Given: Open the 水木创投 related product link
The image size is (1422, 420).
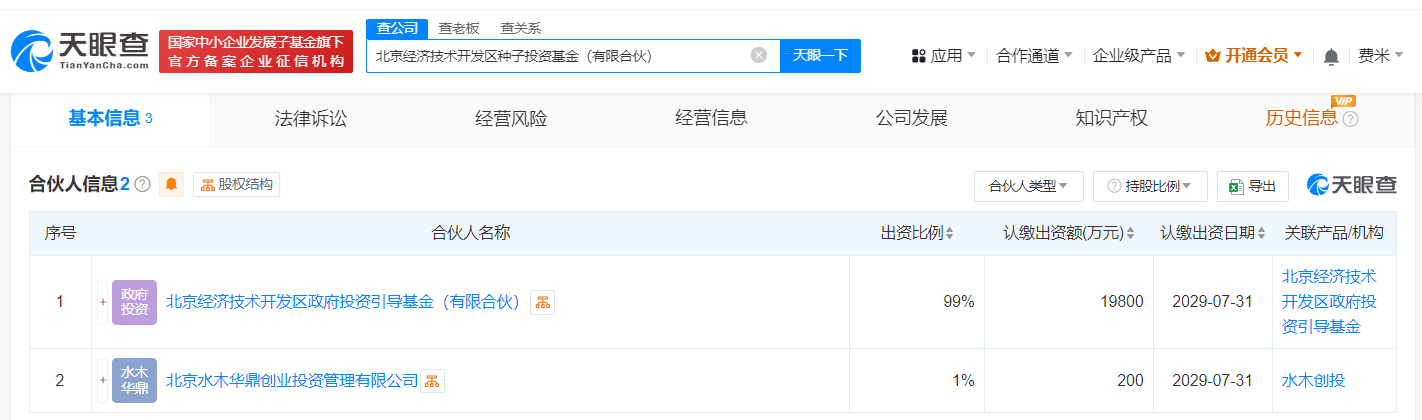Looking at the screenshot, I should (1314, 381).
